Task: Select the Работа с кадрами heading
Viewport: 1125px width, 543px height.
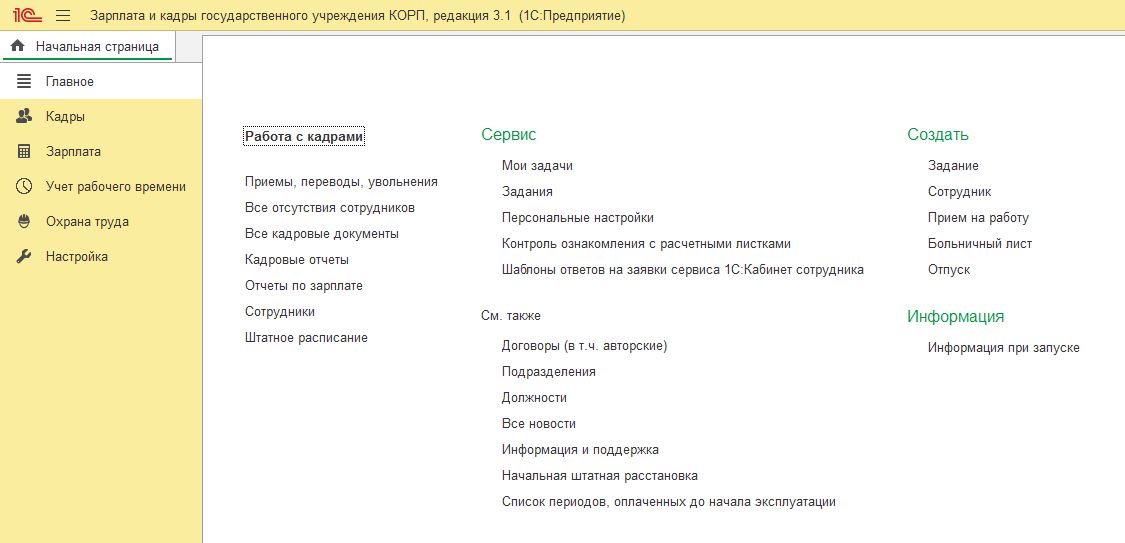Action: tap(304, 136)
